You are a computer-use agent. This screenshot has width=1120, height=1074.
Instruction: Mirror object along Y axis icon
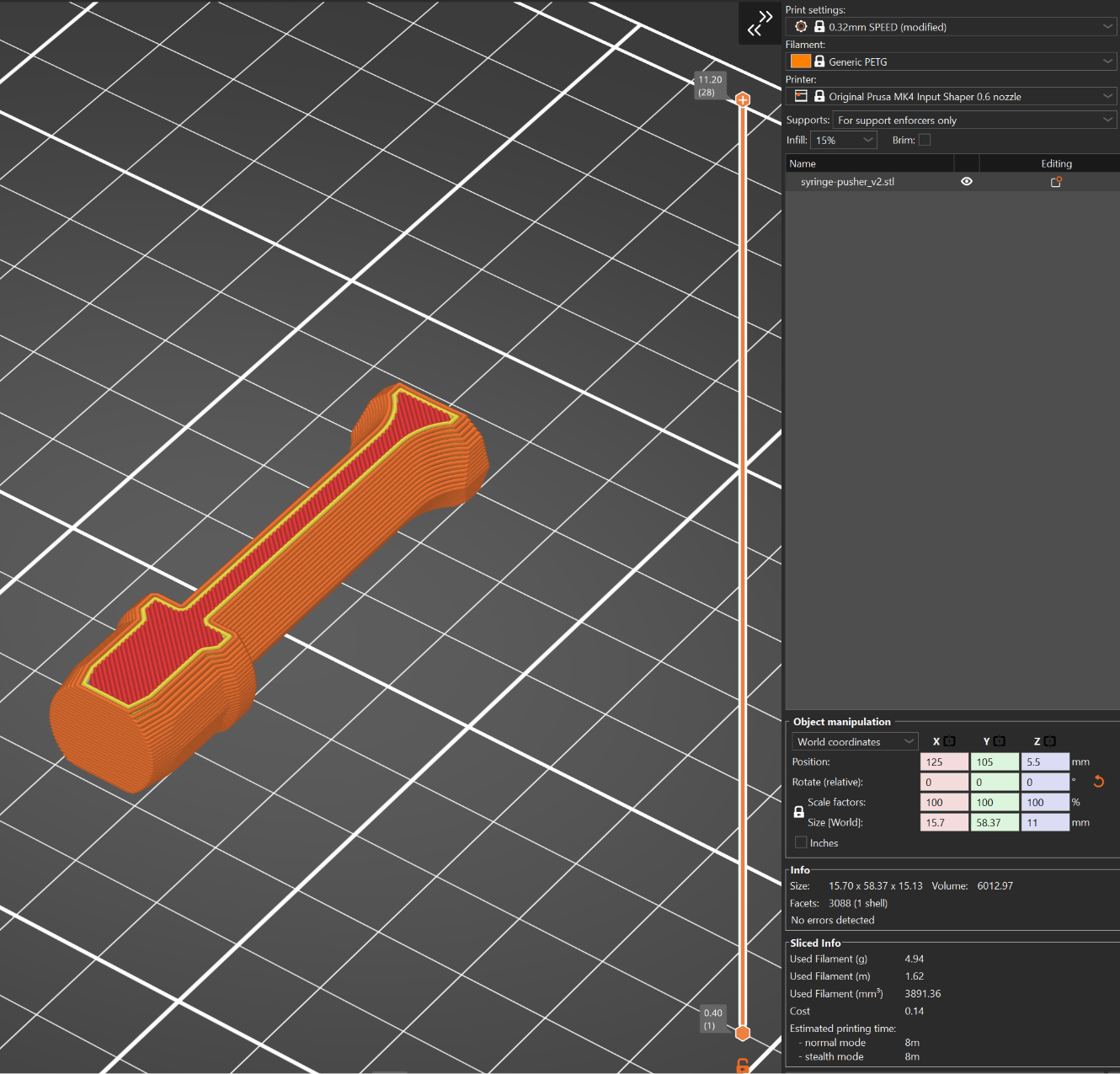tap(1000, 741)
